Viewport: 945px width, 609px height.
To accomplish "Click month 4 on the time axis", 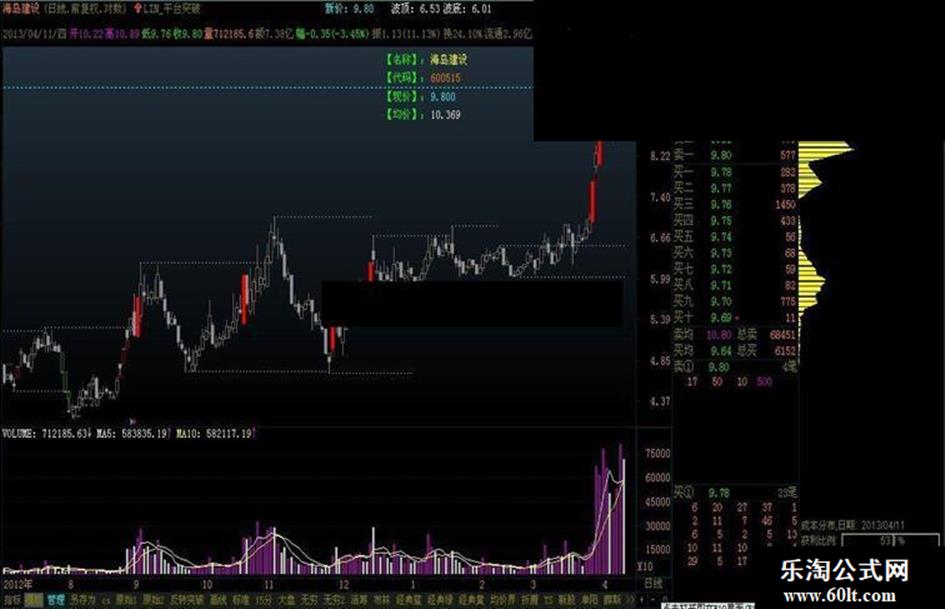I will [x=604, y=584].
